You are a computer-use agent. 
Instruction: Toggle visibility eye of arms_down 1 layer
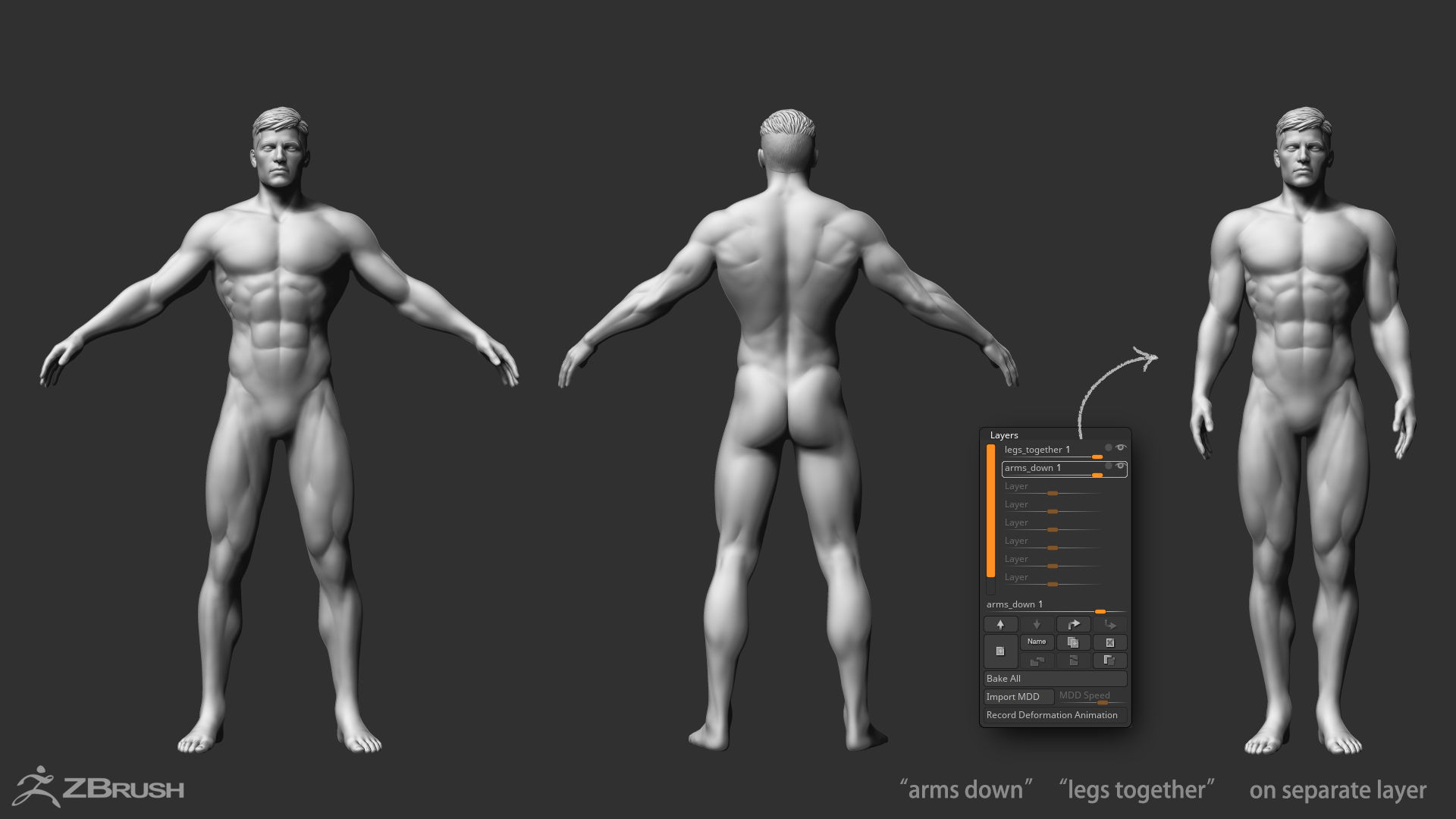tap(1120, 466)
